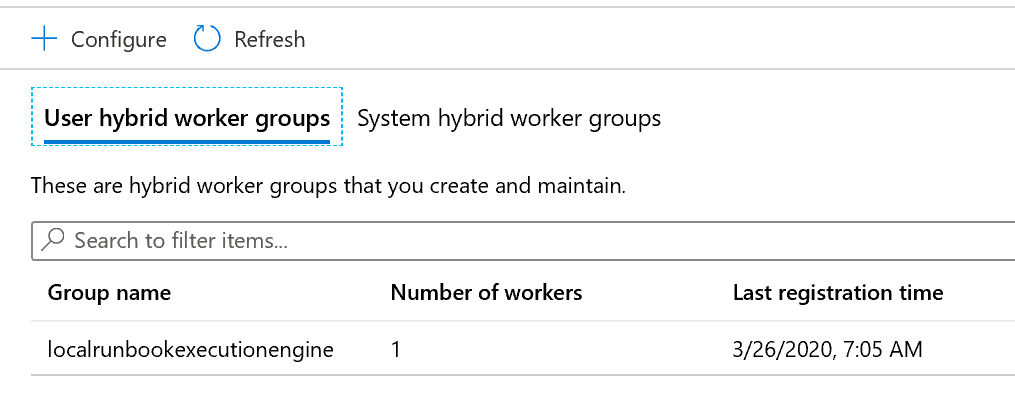The height and width of the screenshot is (419, 1015).
Task: Sort by the Group name column header
Action: coord(109,293)
